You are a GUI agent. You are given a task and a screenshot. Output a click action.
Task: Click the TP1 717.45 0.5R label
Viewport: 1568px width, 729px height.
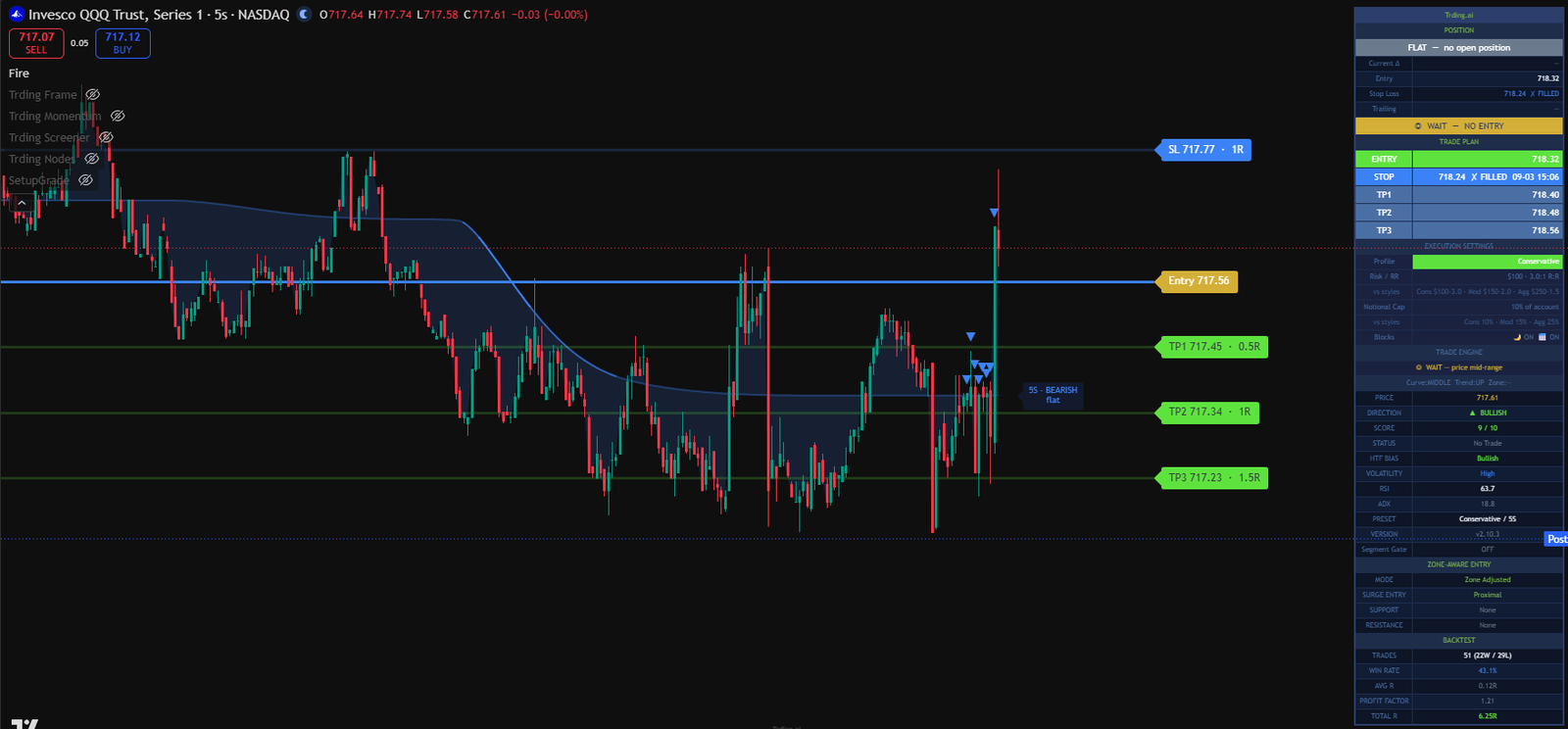(1213, 347)
